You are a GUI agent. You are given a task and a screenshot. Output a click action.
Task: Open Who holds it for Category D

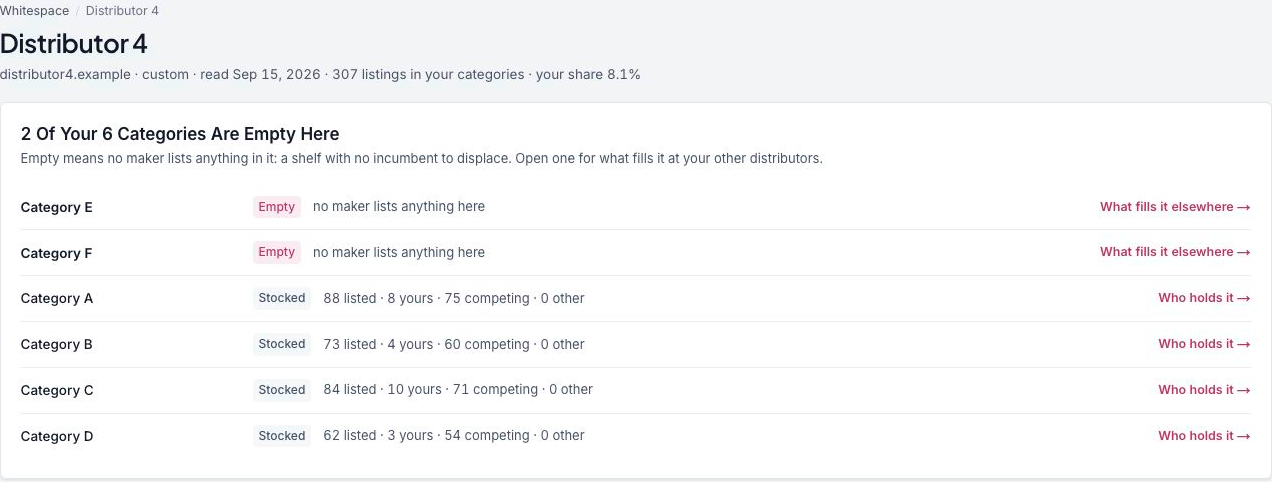(1204, 436)
